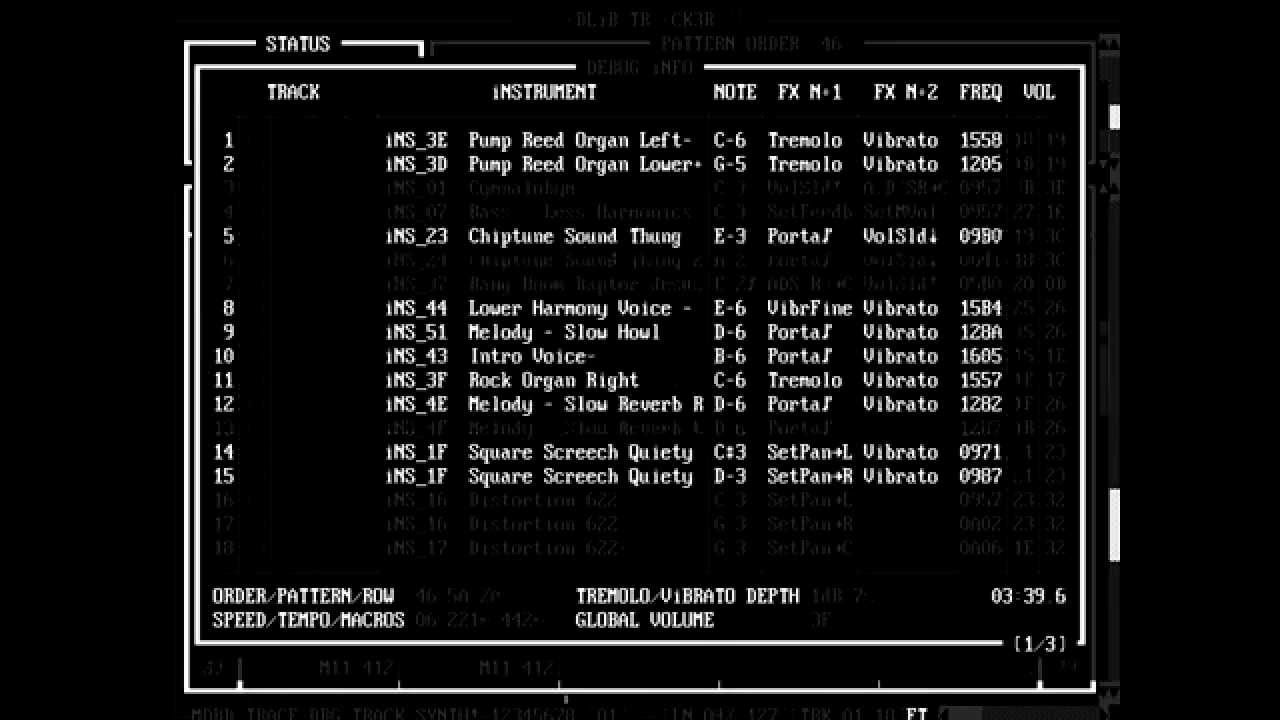This screenshot has height=720, width=1280.
Task: Click the ORDER/PATTERN/ROW label
Action: click(303, 597)
